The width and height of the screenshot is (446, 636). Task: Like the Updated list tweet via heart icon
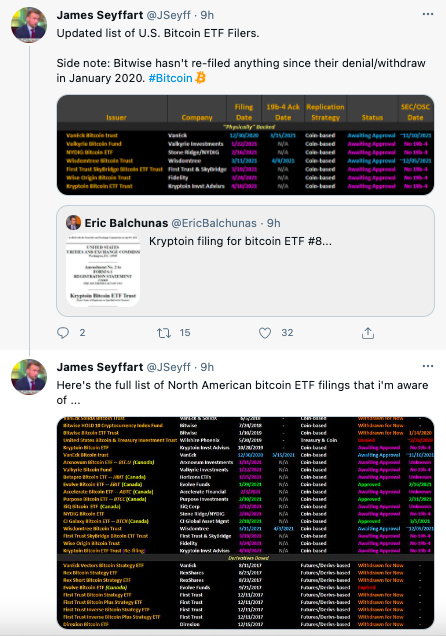pyautogui.click(x=265, y=333)
